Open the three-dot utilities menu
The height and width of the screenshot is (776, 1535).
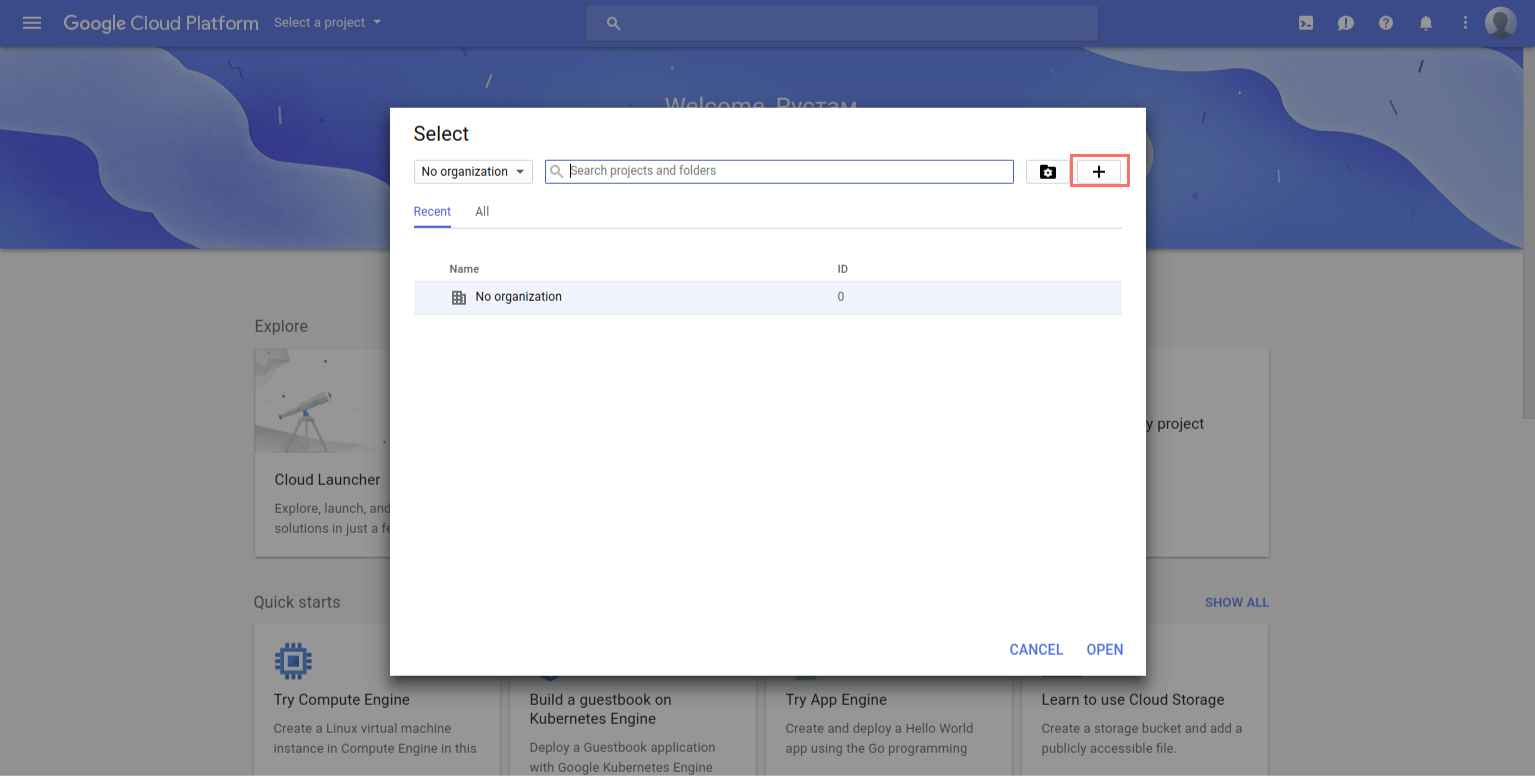coord(1466,23)
